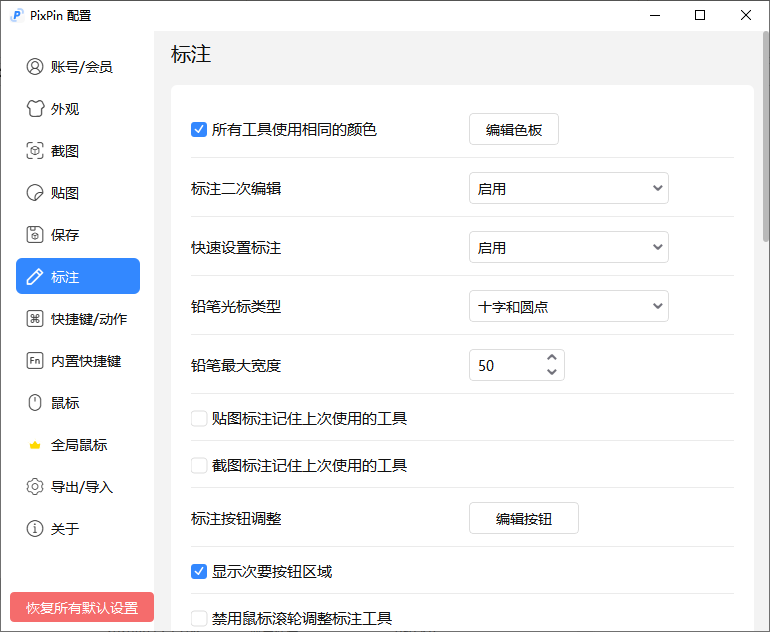This screenshot has height=632, width=770.
Task: Click the crown global mouse icon
Action: pyautogui.click(x=35, y=445)
